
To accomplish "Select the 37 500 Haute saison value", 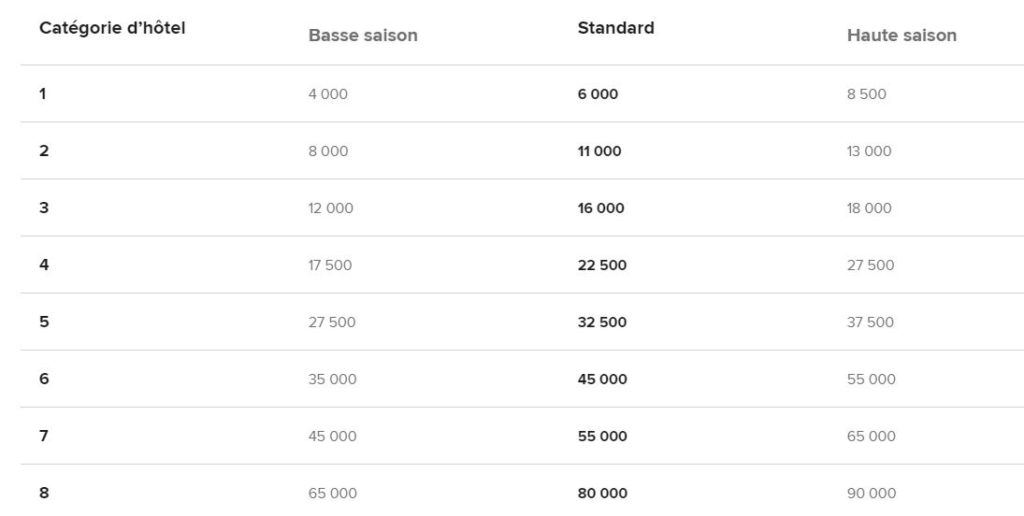I will tap(870, 322).
